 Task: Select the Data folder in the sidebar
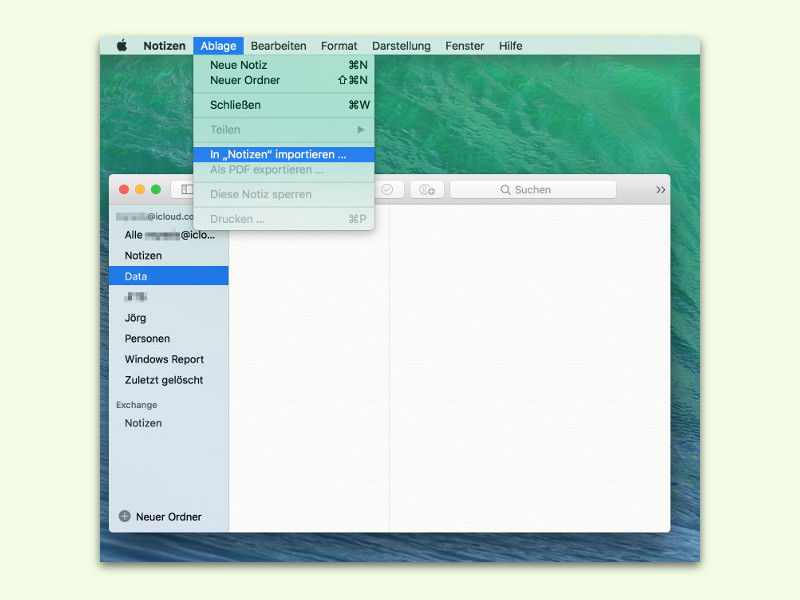[x=169, y=276]
